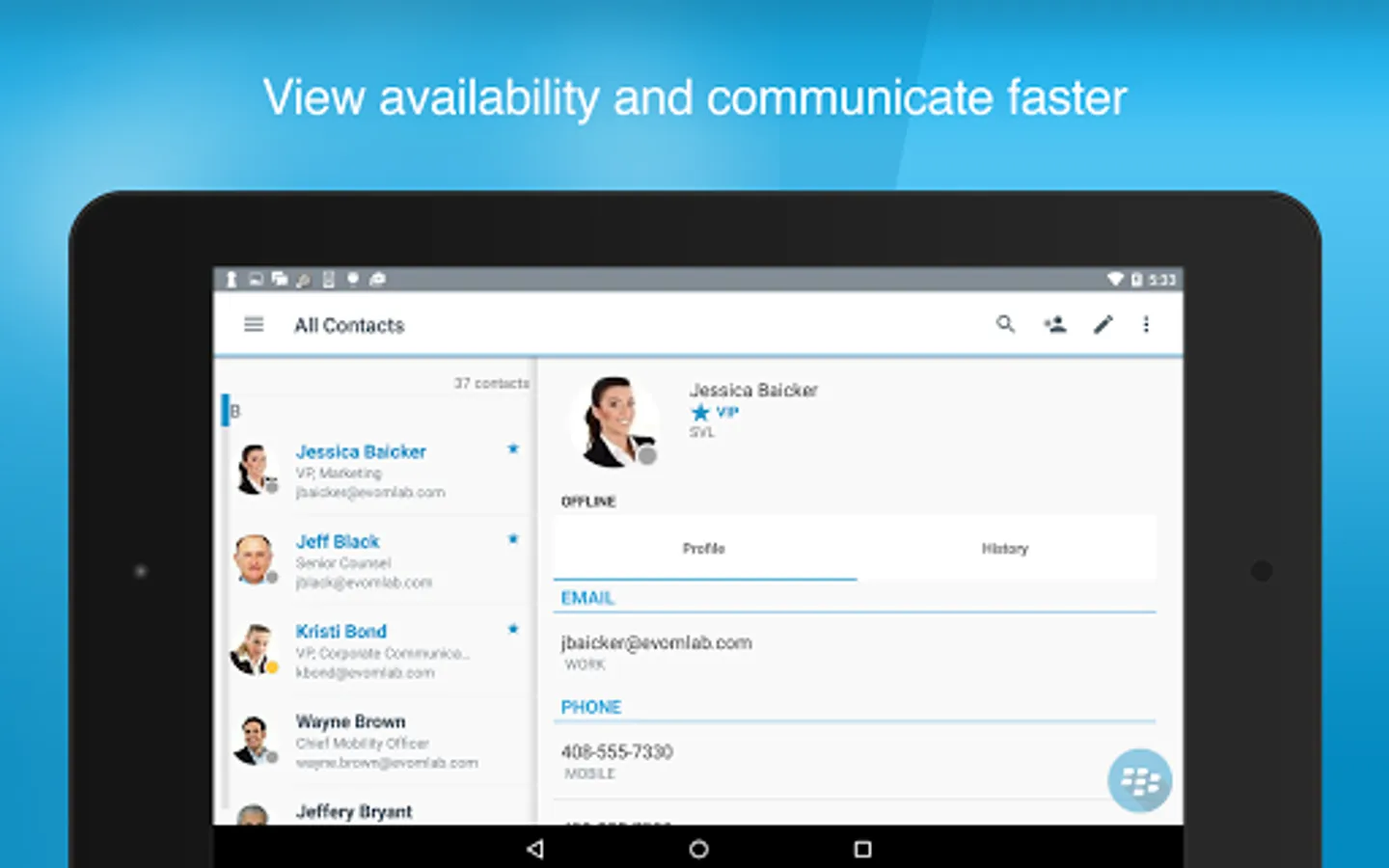
Task: Click Wayne Brown's avatar photo
Action: coord(255,740)
